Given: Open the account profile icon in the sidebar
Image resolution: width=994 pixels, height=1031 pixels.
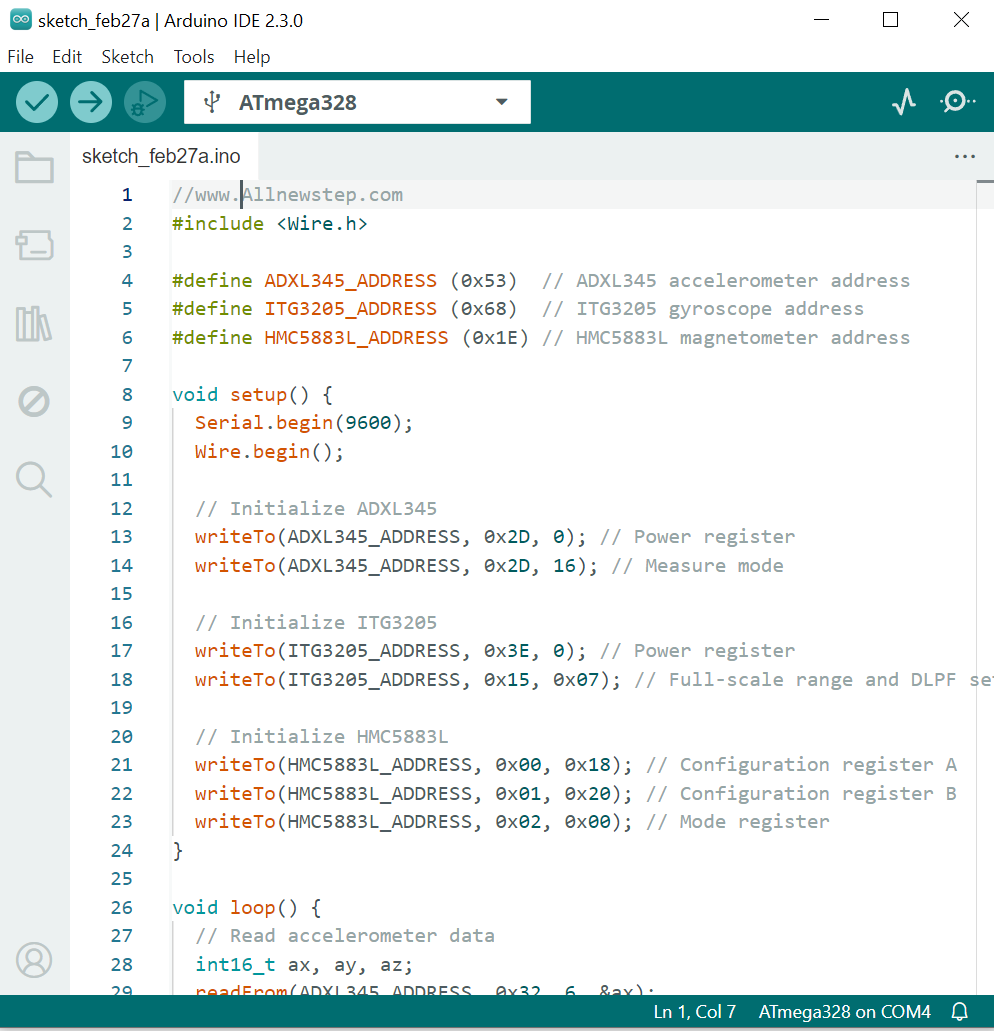Looking at the screenshot, I should pyautogui.click(x=34, y=960).
